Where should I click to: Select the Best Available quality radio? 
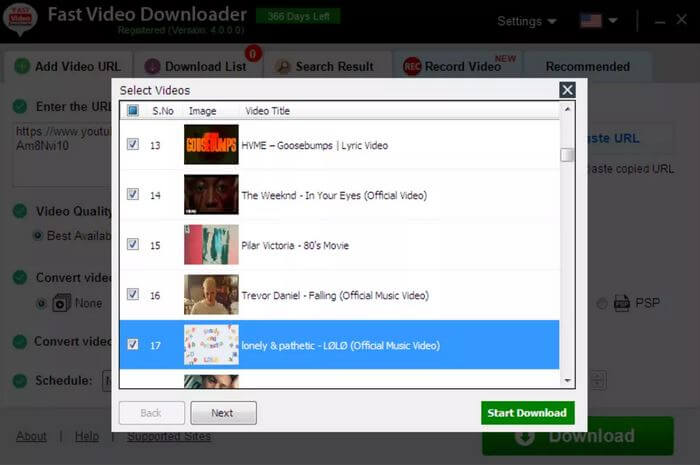(x=38, y=236)
